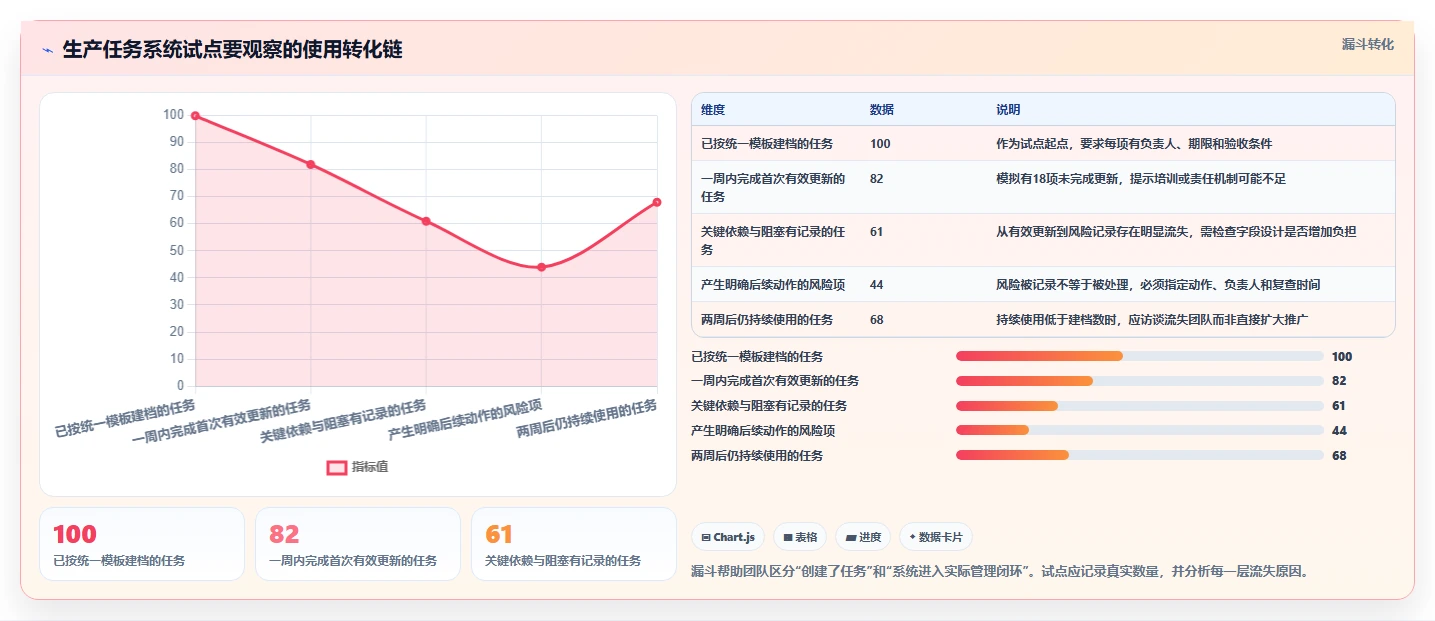Viewport: 1435px width, 621px height.
Task: Click table cell 一周内完成首次有效更新的任务
Action: [x=774, y=188]
